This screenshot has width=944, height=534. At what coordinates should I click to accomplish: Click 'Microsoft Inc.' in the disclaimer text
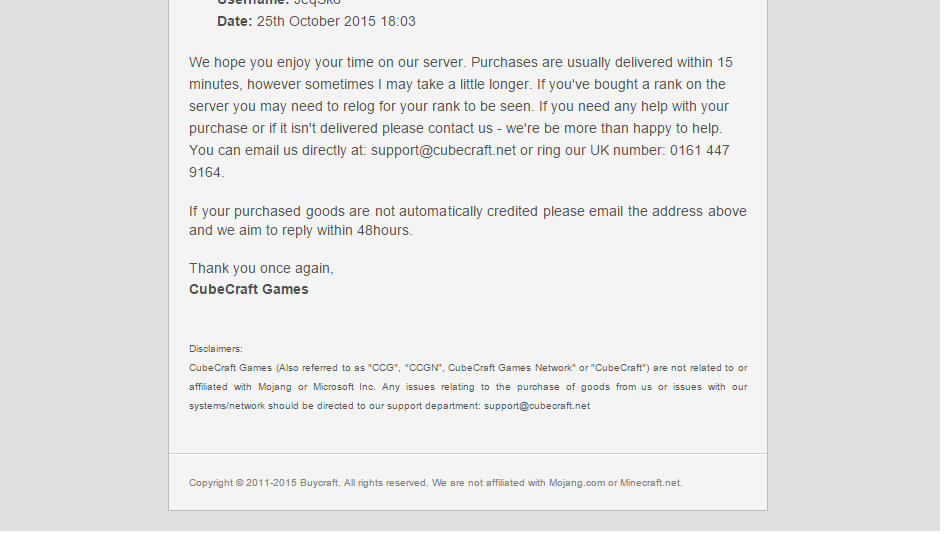click(x=344, y=387)
